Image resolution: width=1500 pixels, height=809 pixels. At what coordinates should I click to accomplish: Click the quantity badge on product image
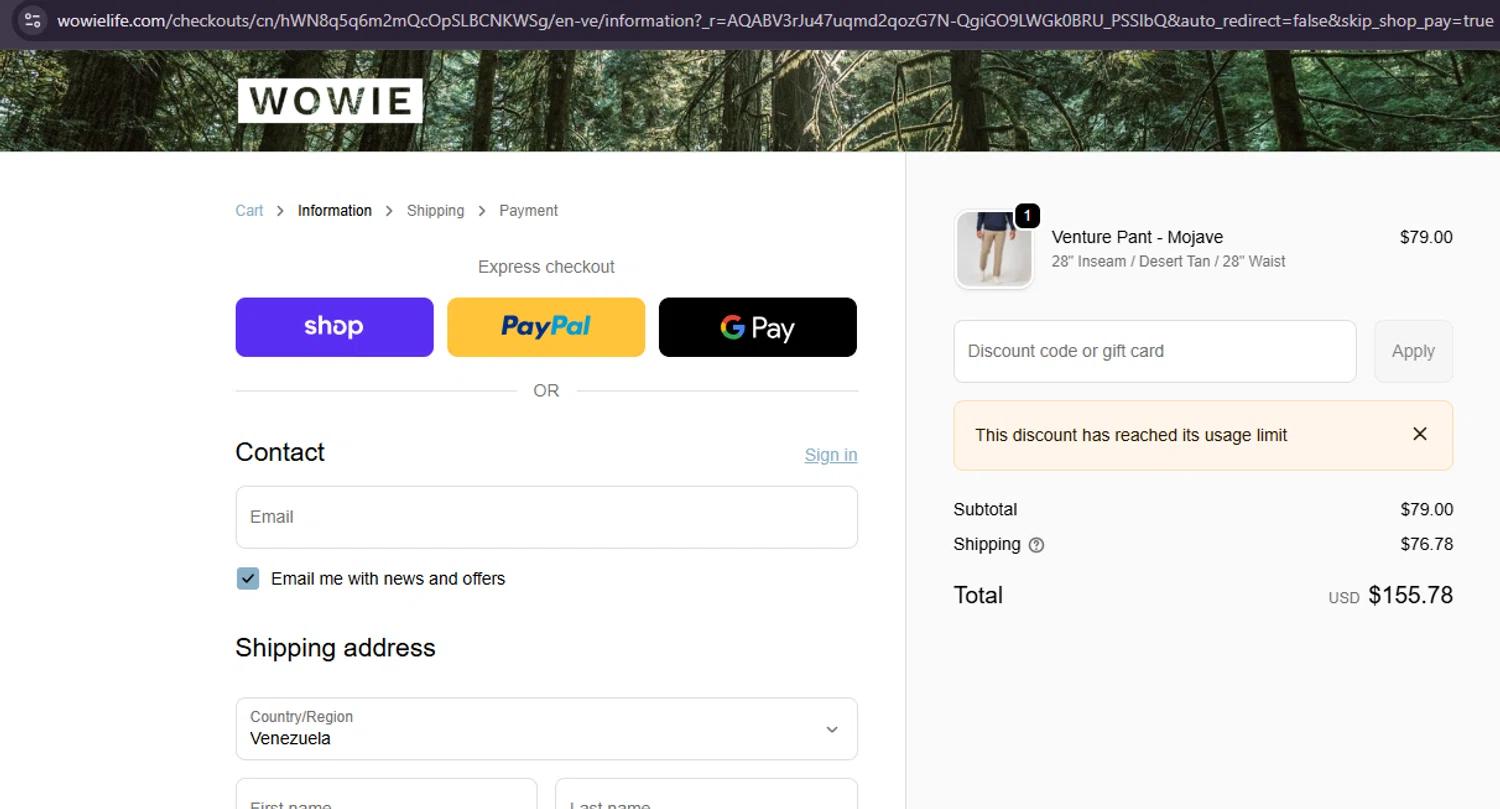point(1027,215)
